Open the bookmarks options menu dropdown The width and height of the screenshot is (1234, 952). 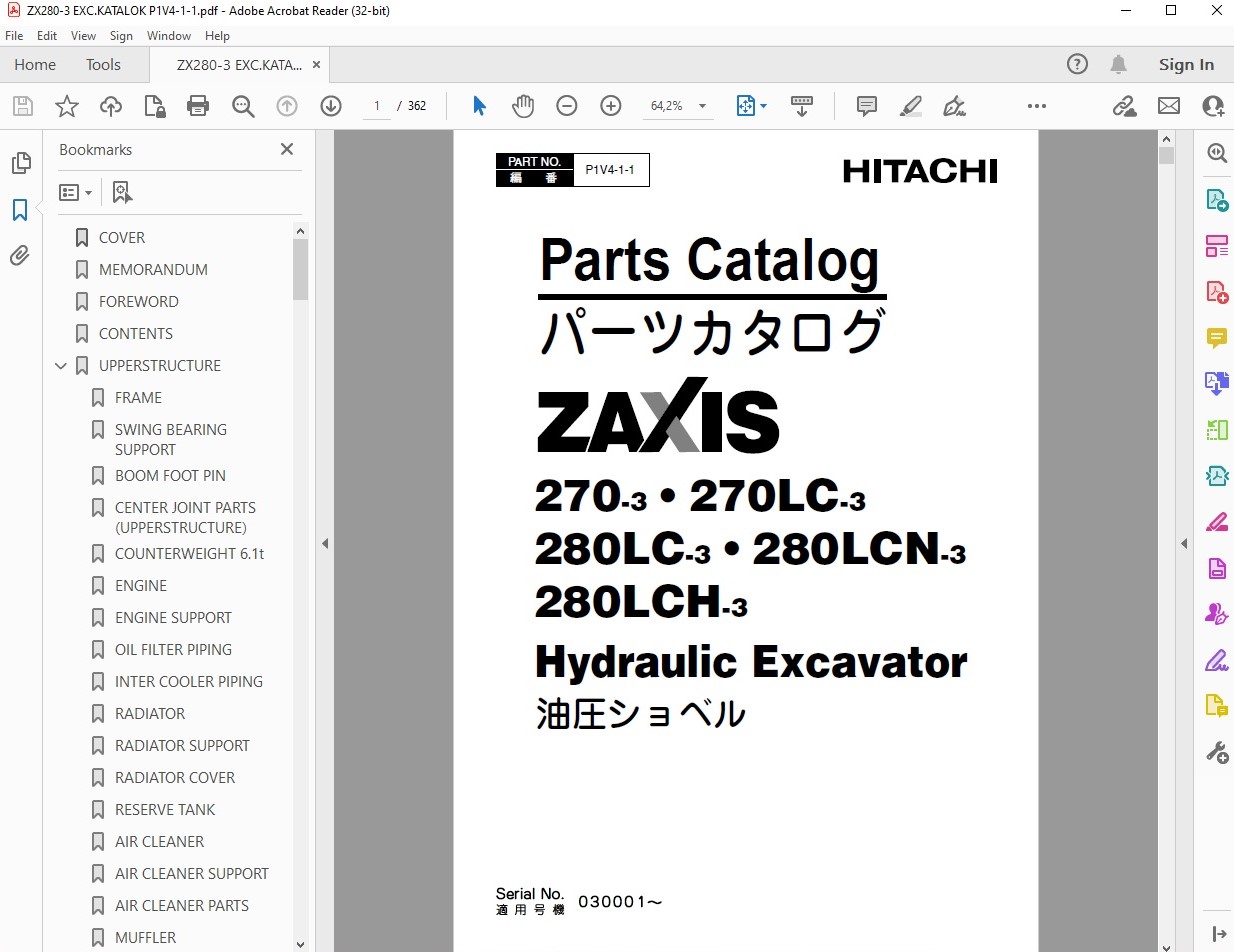point(75,192)
